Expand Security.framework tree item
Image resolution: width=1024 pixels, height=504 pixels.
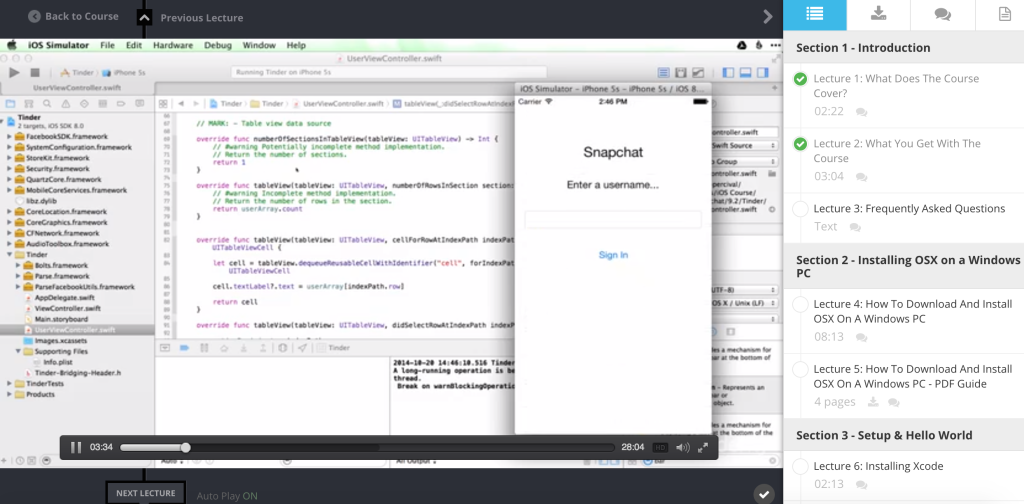click(9, 168)
